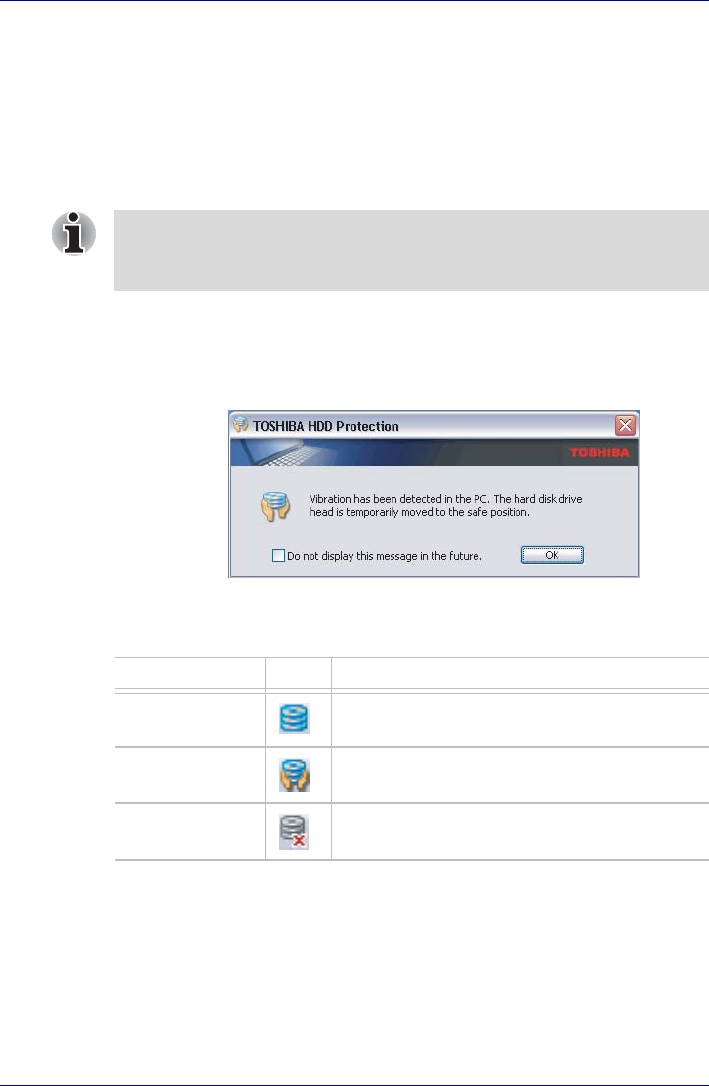The width and height of the screenshot is (709, 1086).
Task: Click the 'head is temporarily moved' message line
Action: pyautogui.click(x=419, y=513)
